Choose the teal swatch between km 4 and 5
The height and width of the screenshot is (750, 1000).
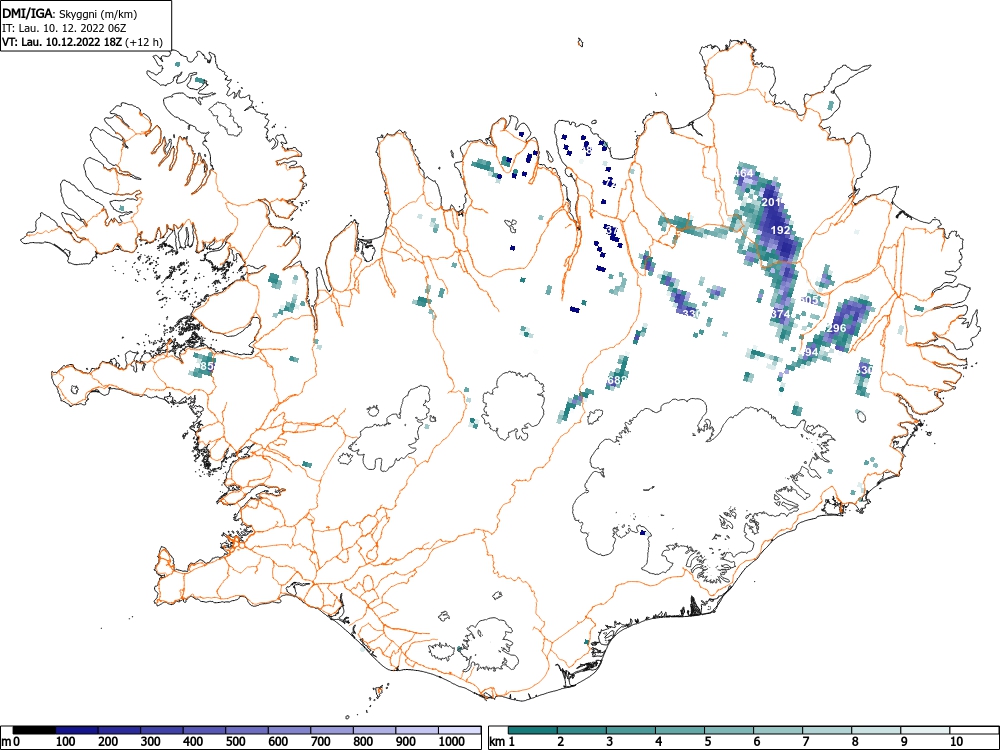pyautogui.click(x=680, y=730)
